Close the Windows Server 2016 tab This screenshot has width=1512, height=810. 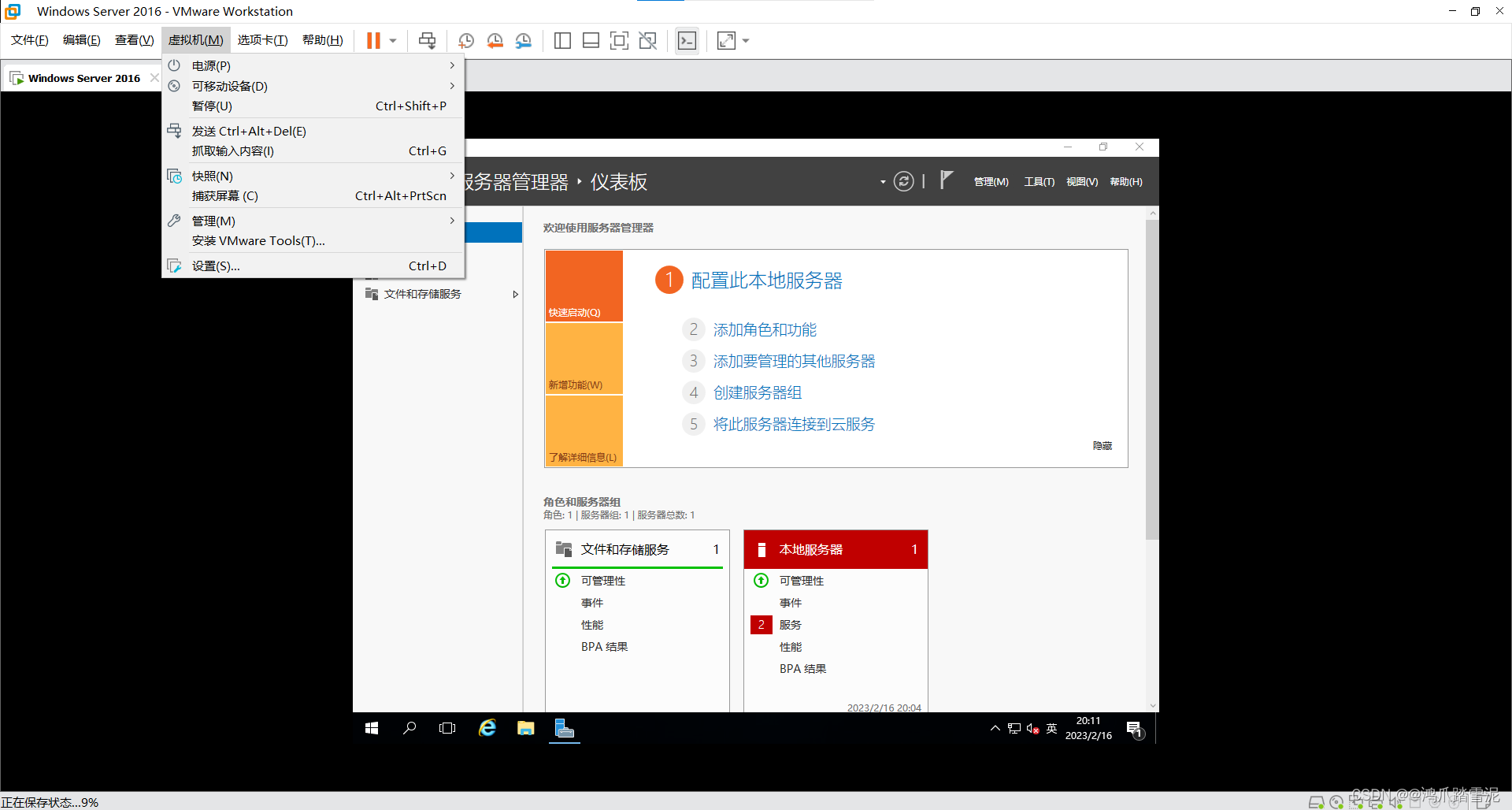pos(154,77)
